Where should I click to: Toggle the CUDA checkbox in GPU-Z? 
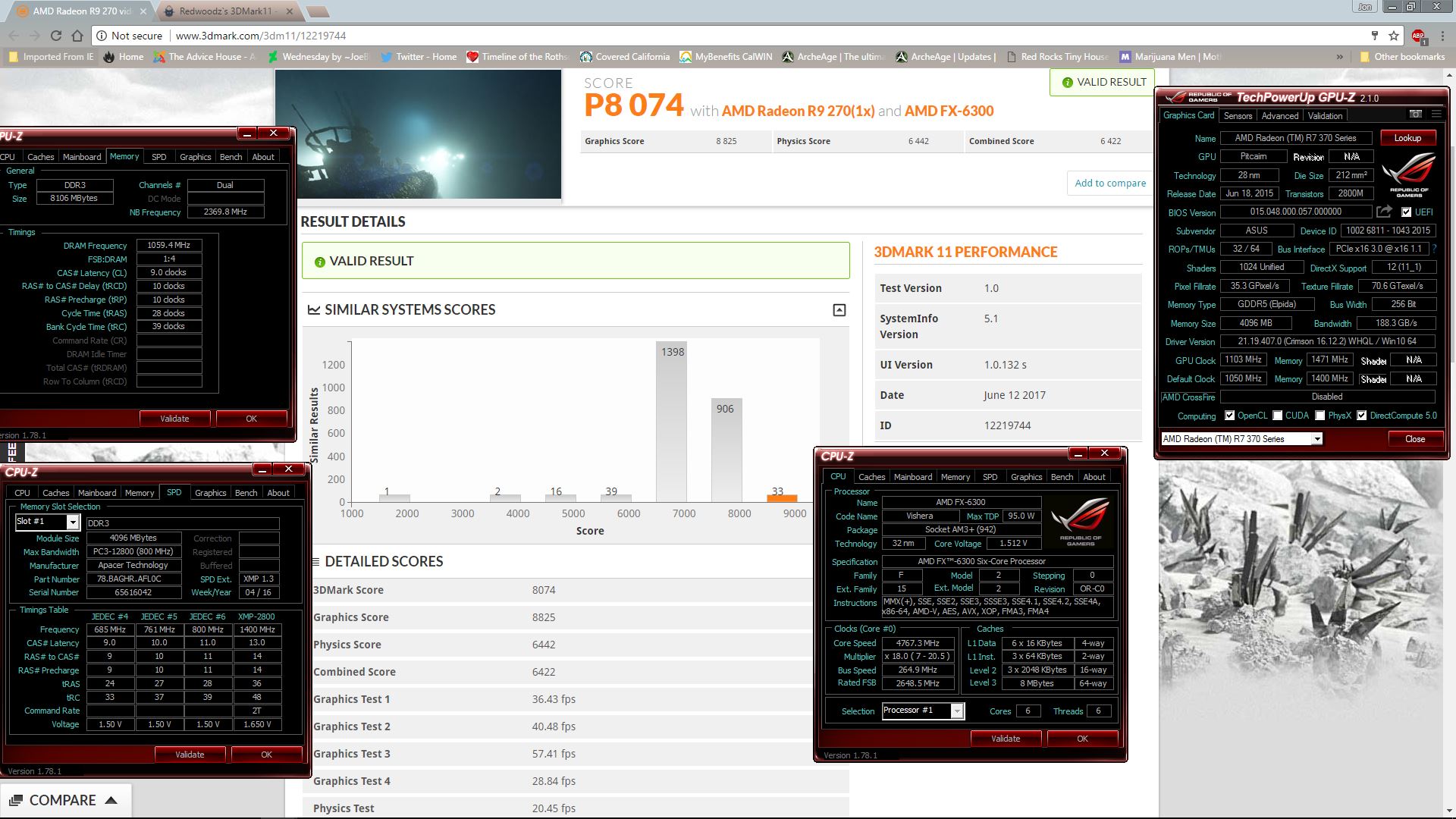click(x=1278, y=416)
